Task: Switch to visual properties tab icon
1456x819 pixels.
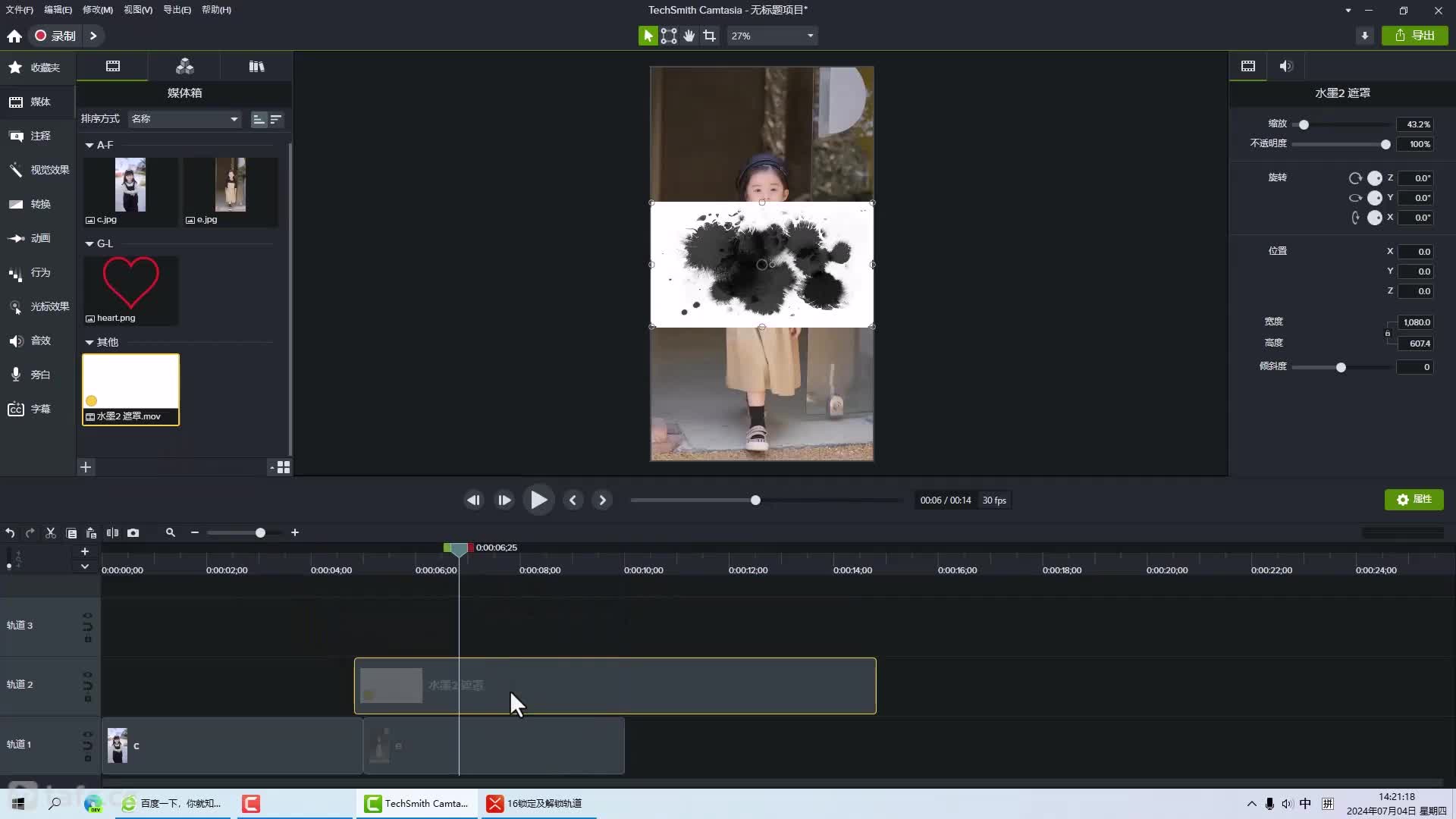Action: point(1248,66)
